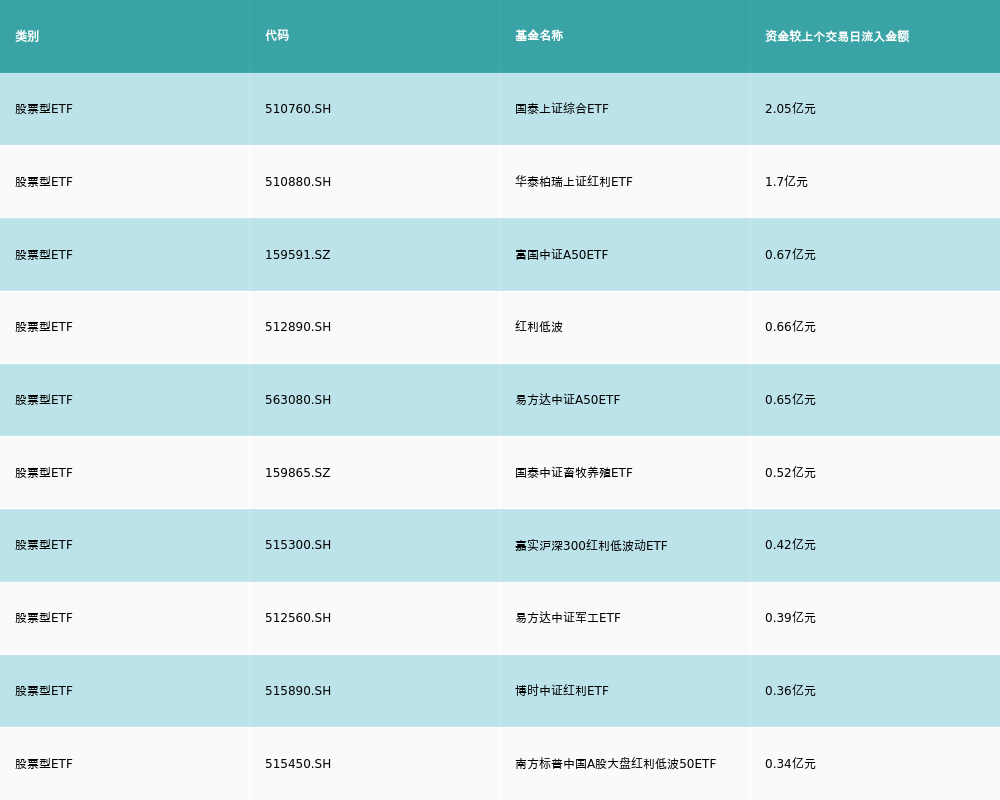Screen dimensions: 1000x800
Task: Click the 0.66亿元 inflow value
Action: (x=790, y=327)
